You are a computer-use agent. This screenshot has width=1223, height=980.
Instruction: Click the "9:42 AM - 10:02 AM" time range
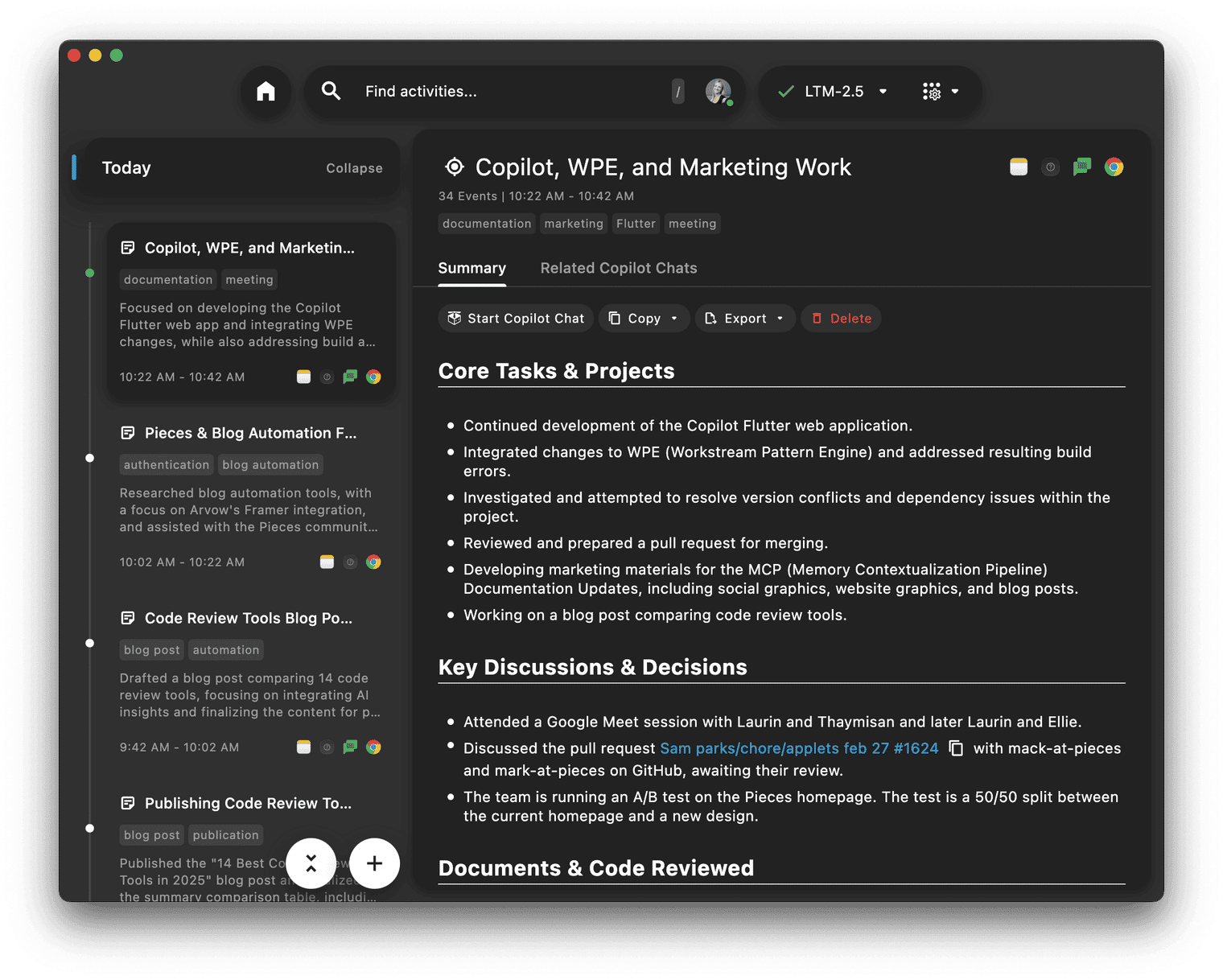click(x=179, y=747)
